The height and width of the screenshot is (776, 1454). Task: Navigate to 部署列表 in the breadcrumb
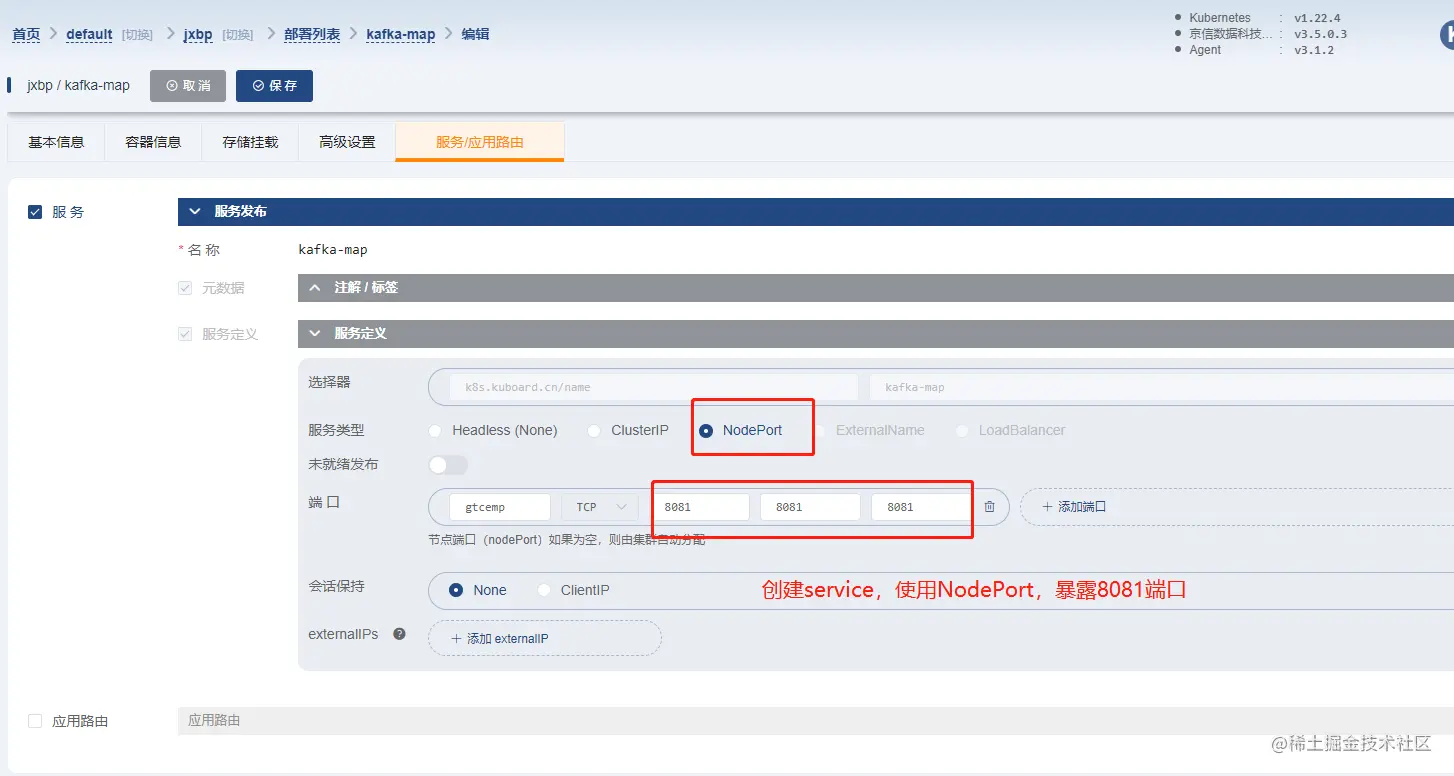[x=312, y=34]
